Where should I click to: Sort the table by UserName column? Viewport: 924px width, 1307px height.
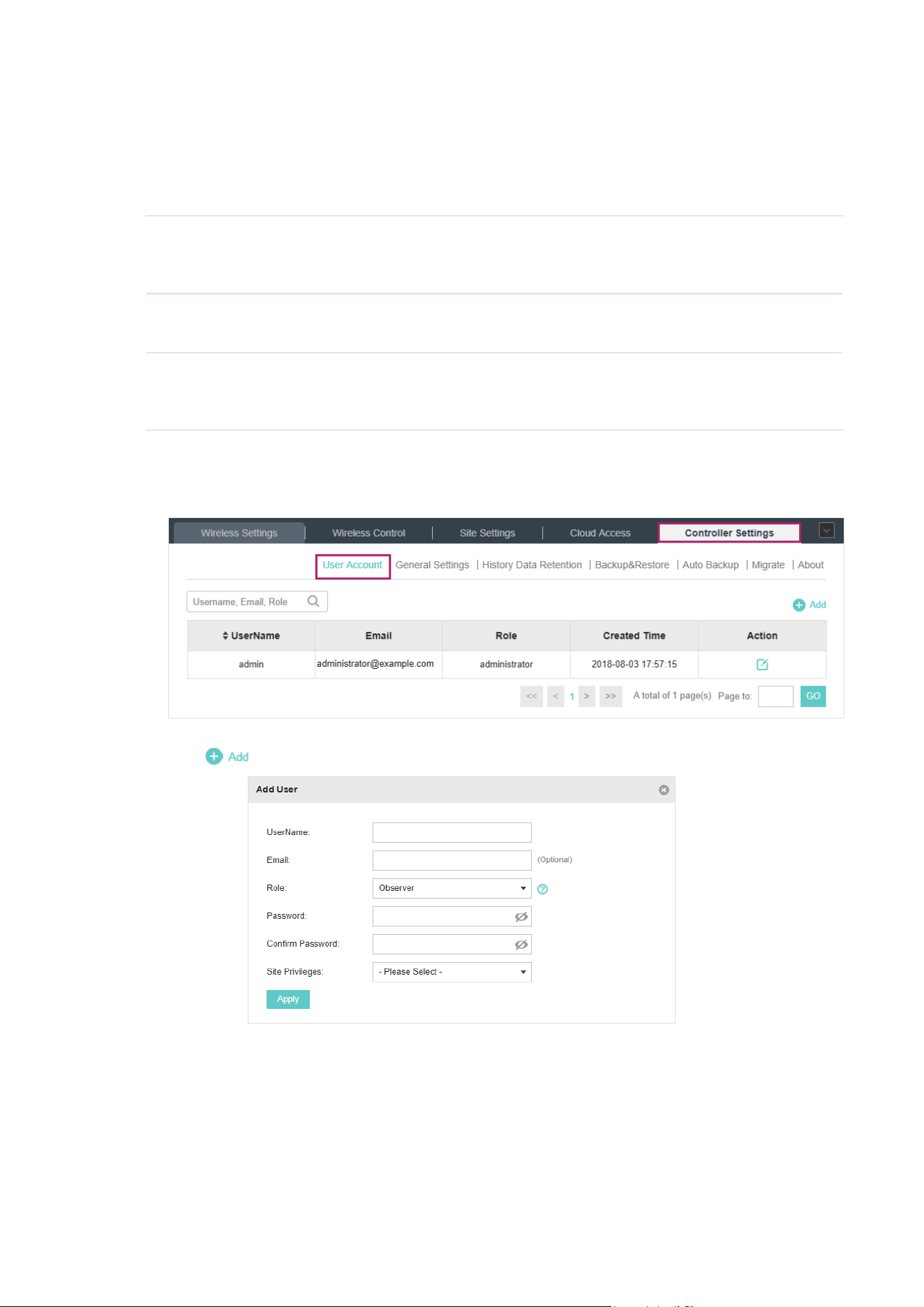point(251,635)
